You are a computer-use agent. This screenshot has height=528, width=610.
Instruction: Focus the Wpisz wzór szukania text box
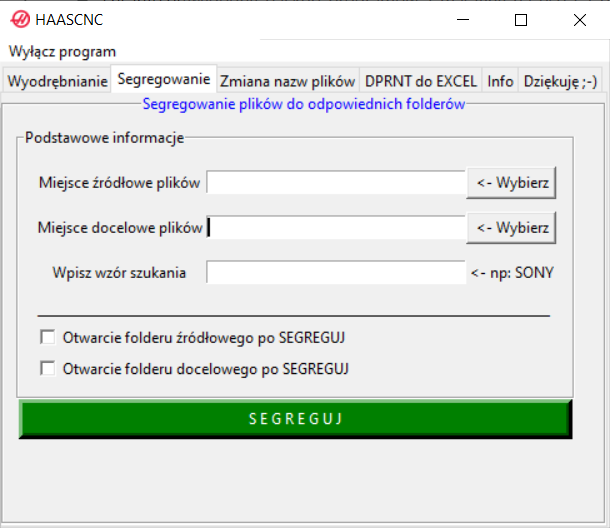coord(336,273)
